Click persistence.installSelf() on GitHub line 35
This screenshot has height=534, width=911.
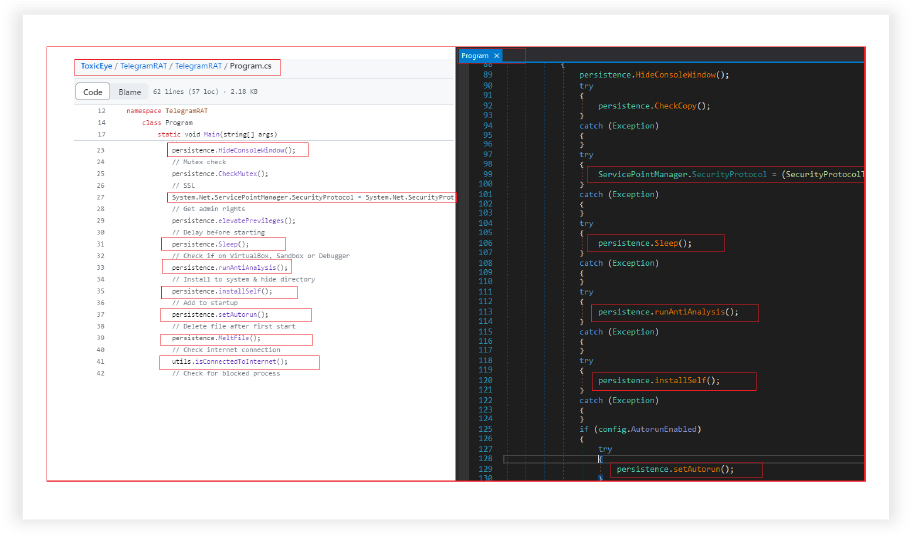pos(222,292)
